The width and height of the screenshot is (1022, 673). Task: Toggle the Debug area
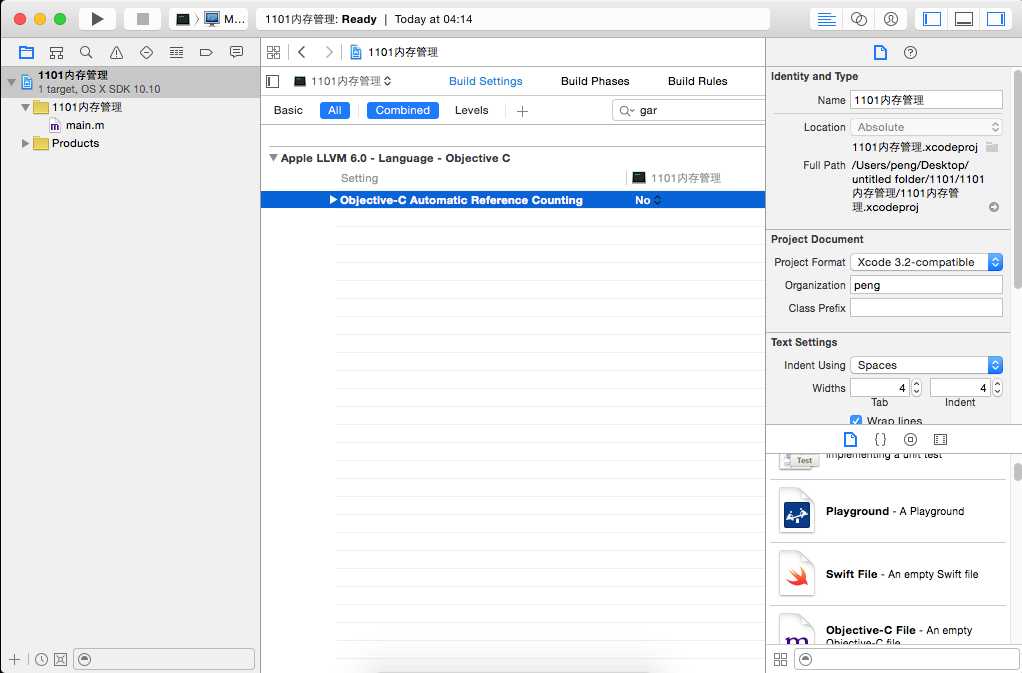point(964,19)
